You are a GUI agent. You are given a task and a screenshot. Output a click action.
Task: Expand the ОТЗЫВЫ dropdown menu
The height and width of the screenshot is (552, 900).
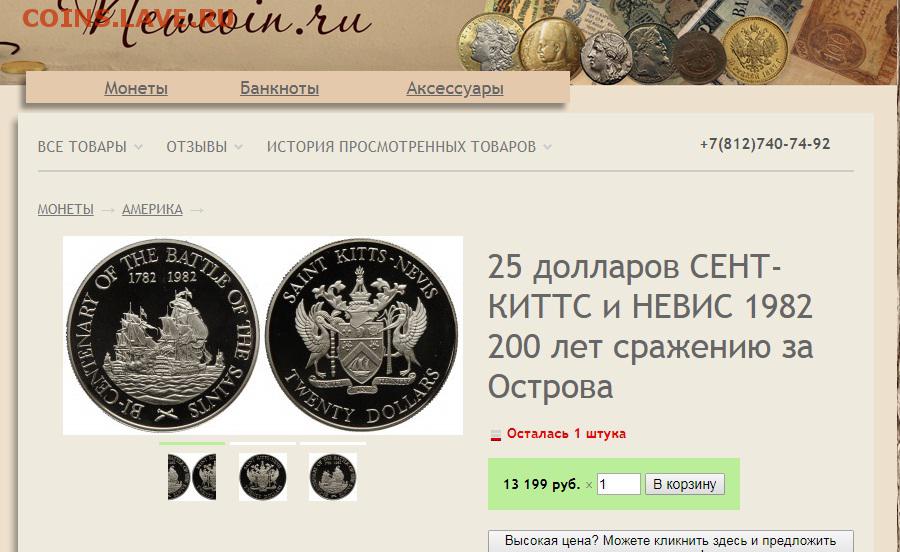pos(204,147)
